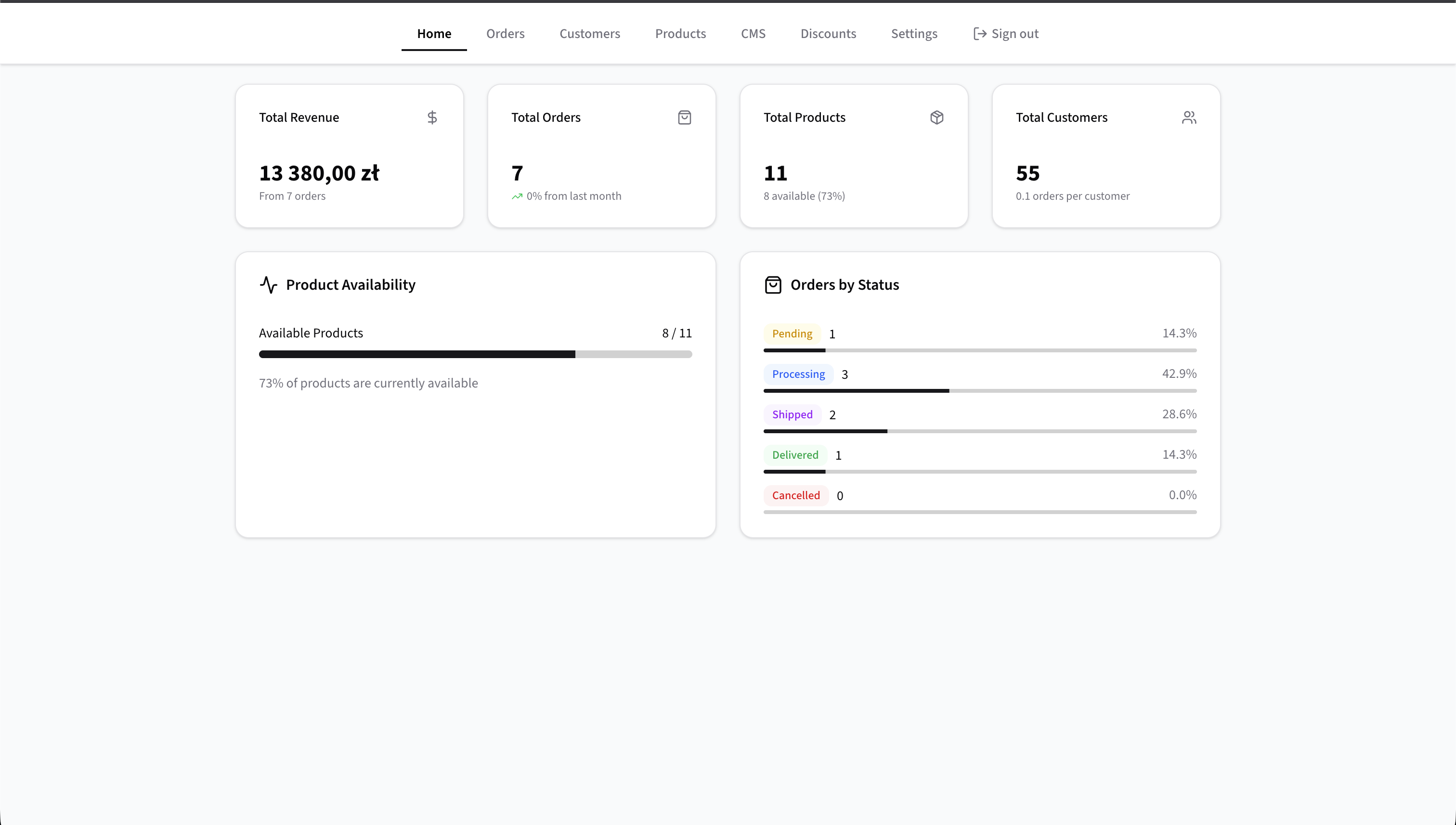Navigate to the Discounts tab
Image resolution: width=1456 pixels, height=825 pixels.
[828, 34]
